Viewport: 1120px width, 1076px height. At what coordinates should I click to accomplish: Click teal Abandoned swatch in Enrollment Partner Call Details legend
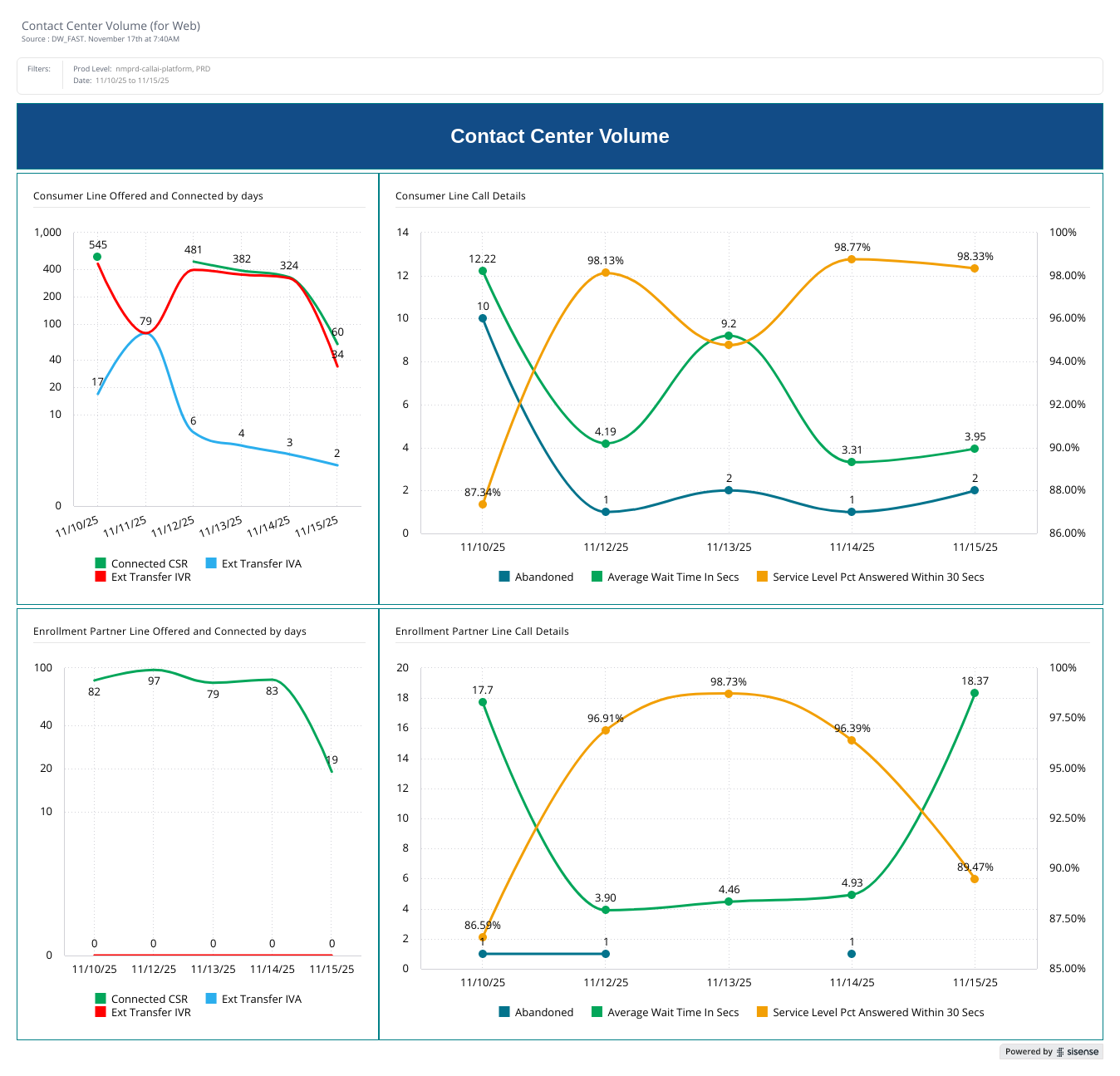504,1012
